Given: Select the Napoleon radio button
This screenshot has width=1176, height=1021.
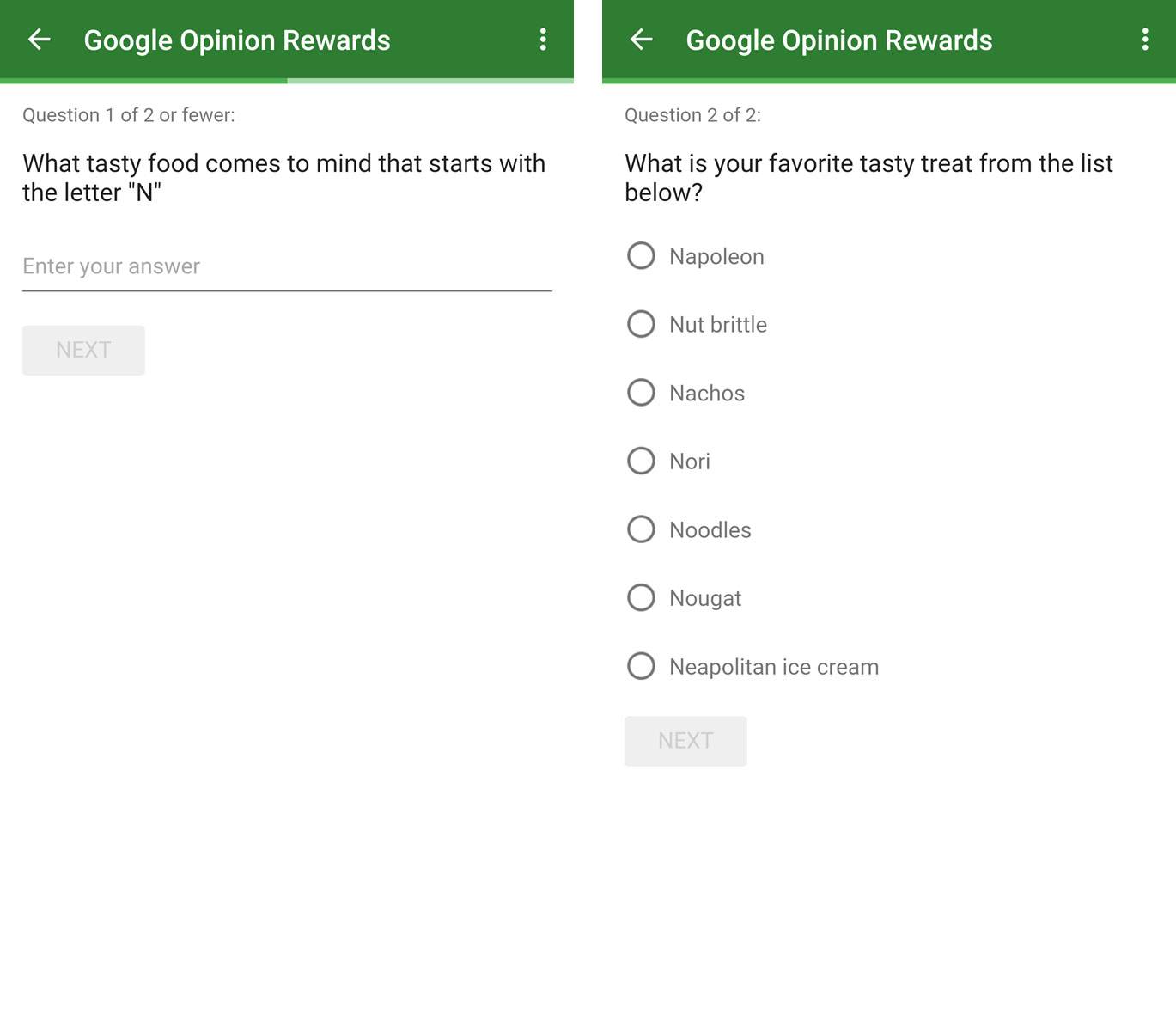Looking at the screenshot, I should [x=641, y=255].
